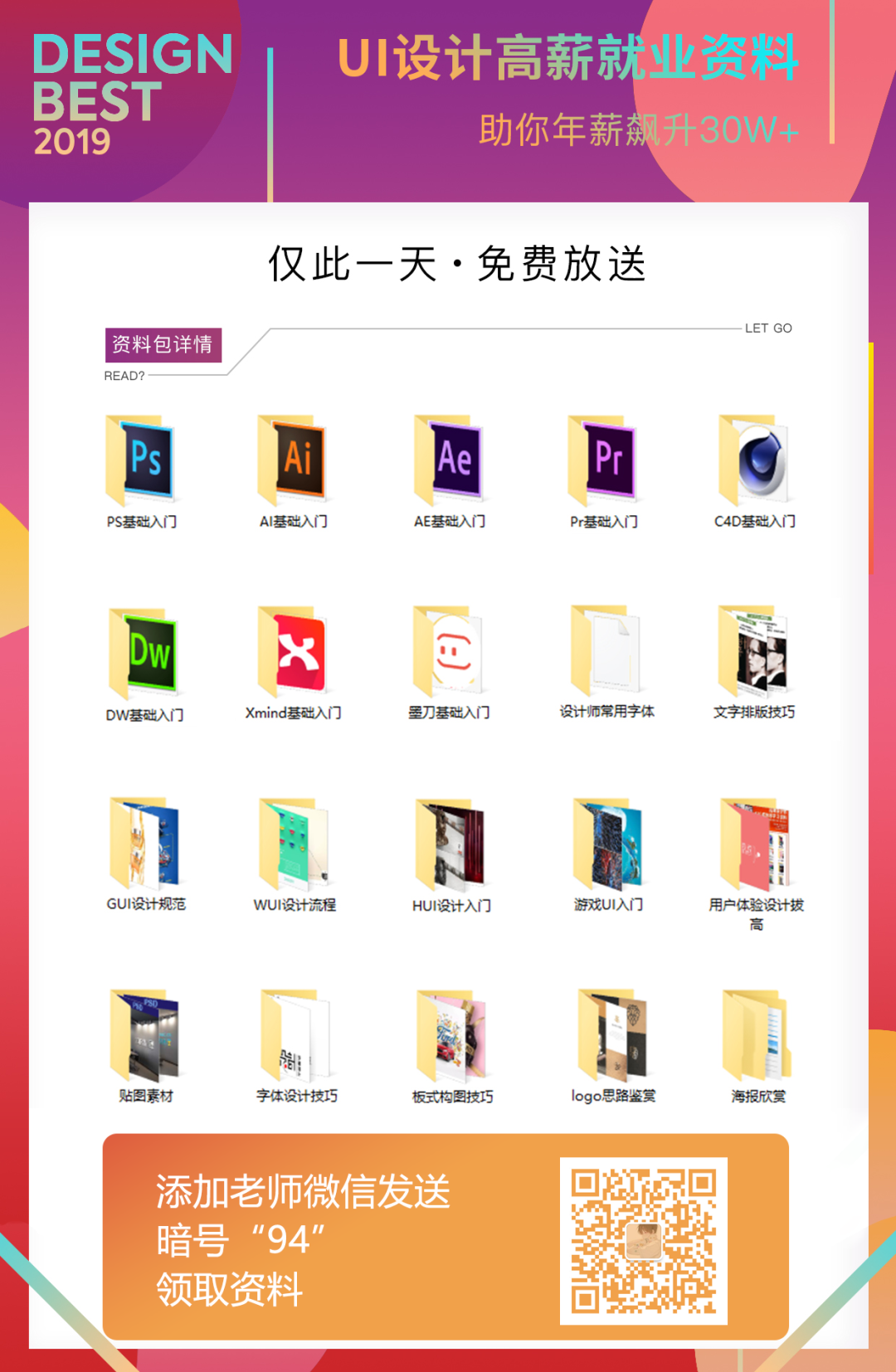Open the 贴图素材 folder icon
This screenshot has width=896, height=1372.
coord(144,1034)
